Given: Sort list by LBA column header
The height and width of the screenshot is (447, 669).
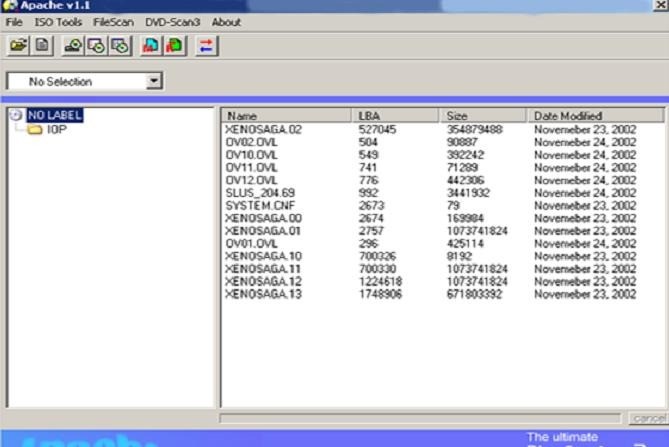Looking at the screenshot, I should click(395, 116).
